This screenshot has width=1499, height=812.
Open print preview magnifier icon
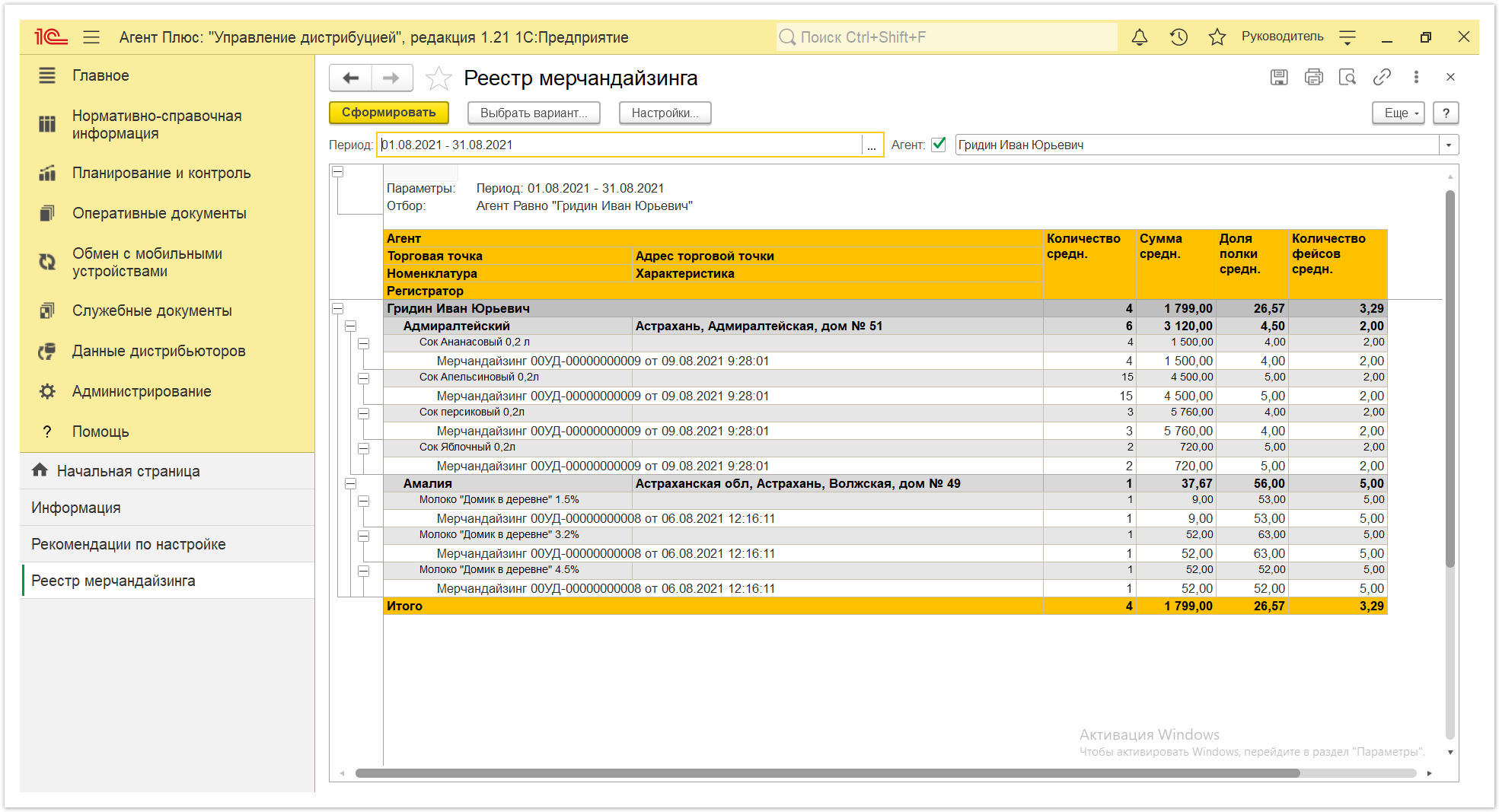point(1348,77)
